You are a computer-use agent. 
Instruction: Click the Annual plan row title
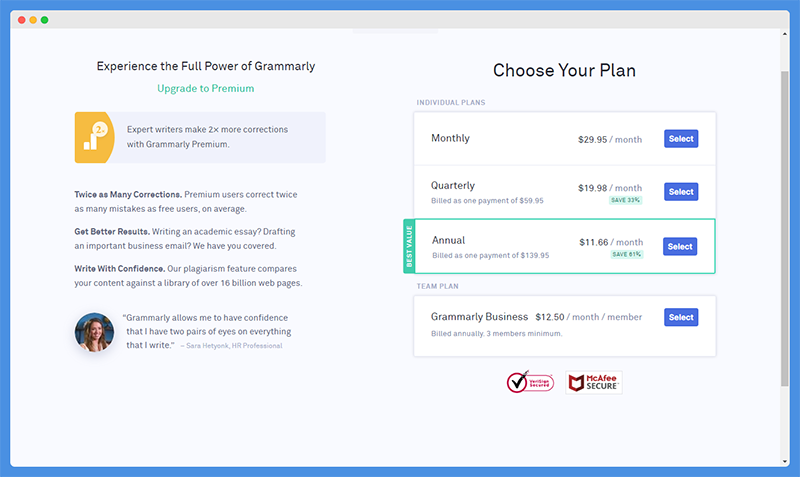(448, 240)
